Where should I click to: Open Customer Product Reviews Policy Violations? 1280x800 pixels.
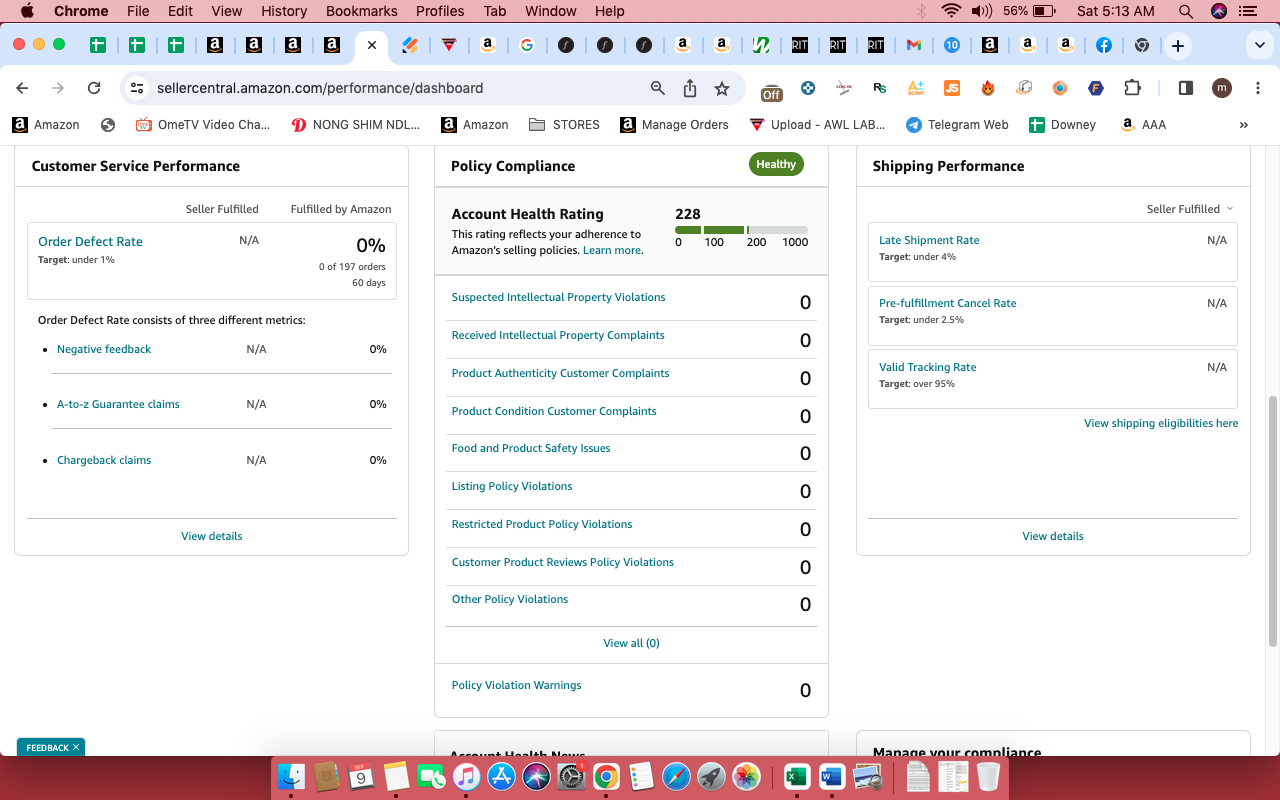pyautogui.click(x=563, y=562)
